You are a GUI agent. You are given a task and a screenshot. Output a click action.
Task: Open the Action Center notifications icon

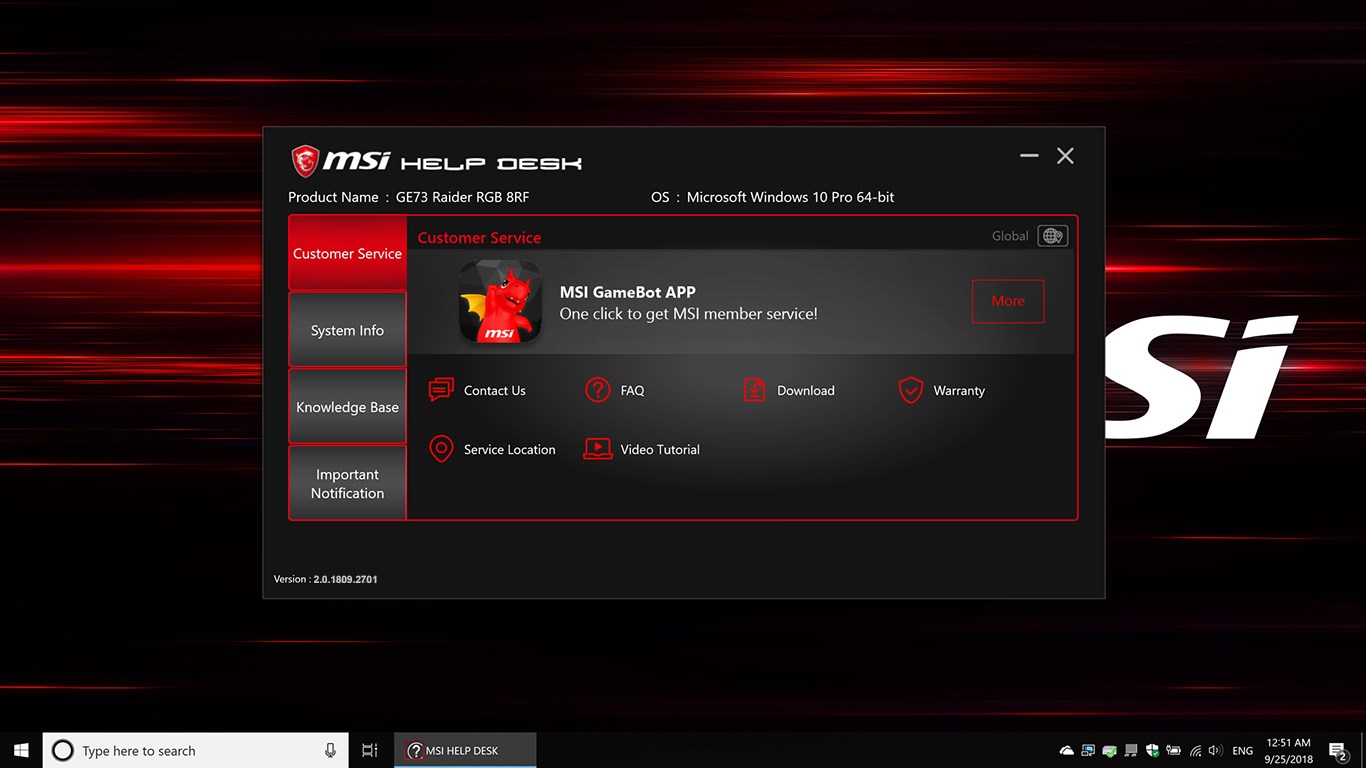pos(1338,750)
